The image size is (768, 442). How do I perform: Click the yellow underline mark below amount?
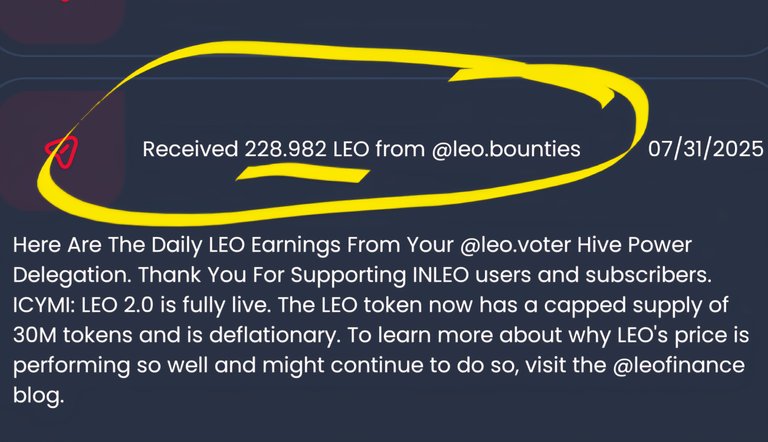click(x=302, y=172)
